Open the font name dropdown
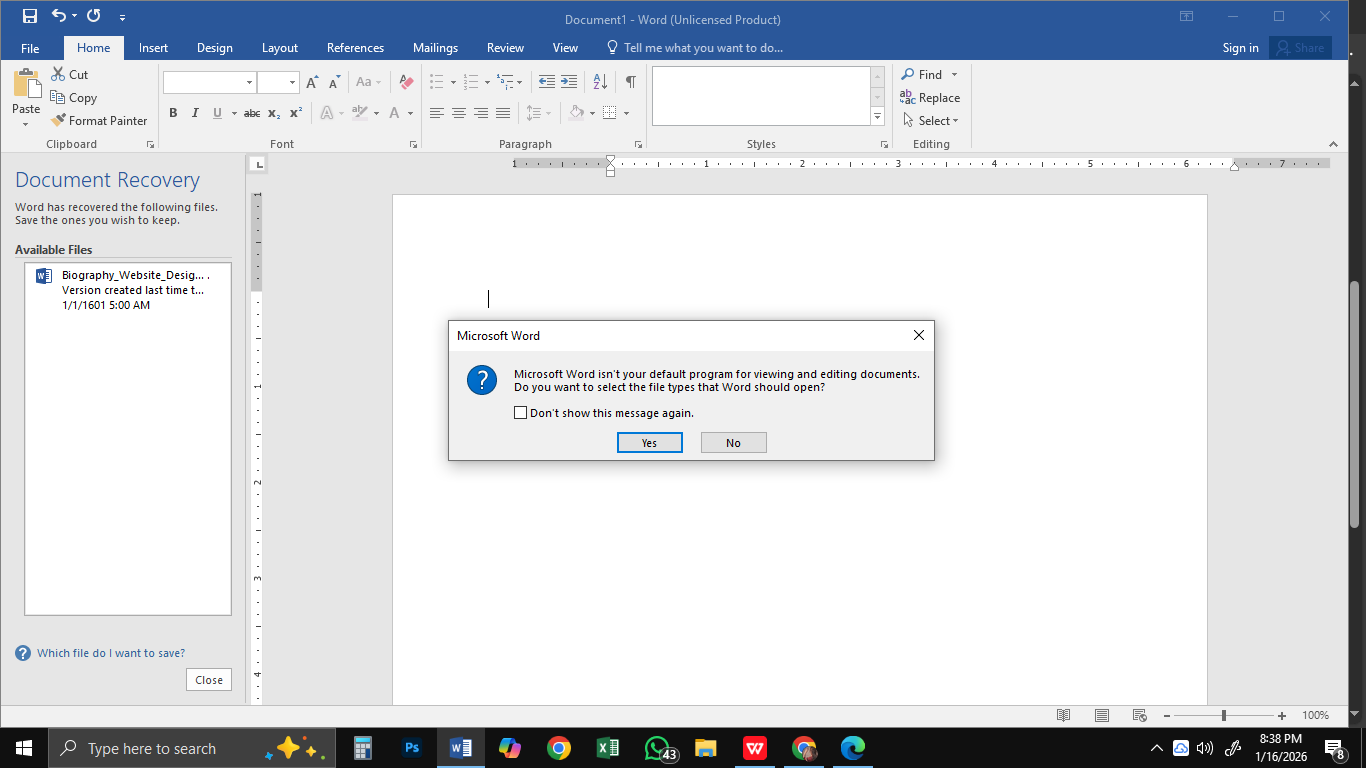 [x=249, y=82]
